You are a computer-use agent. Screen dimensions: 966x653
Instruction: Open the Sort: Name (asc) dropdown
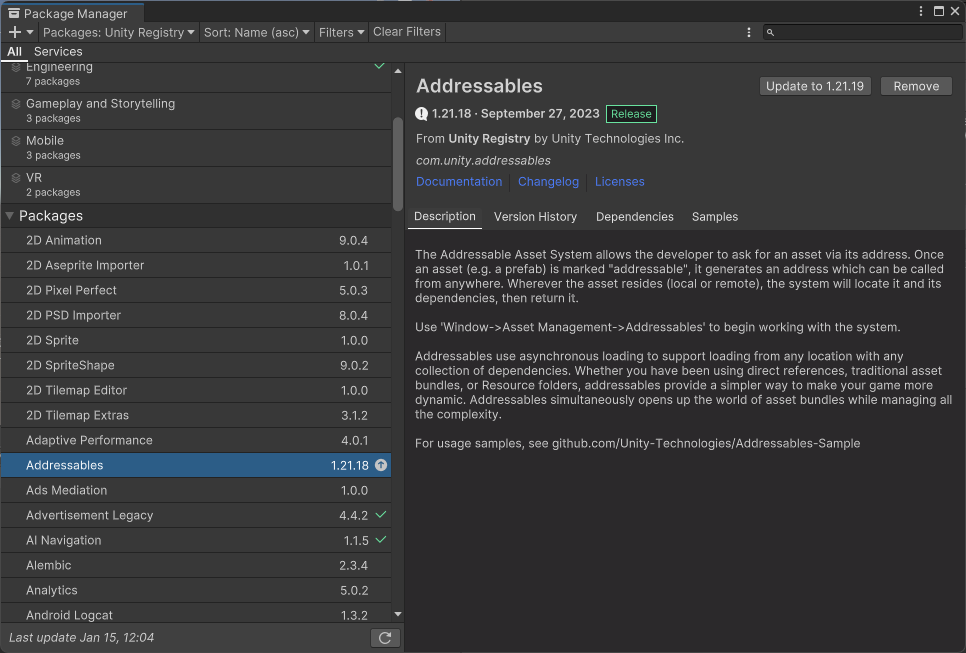(x=256, y=32)
